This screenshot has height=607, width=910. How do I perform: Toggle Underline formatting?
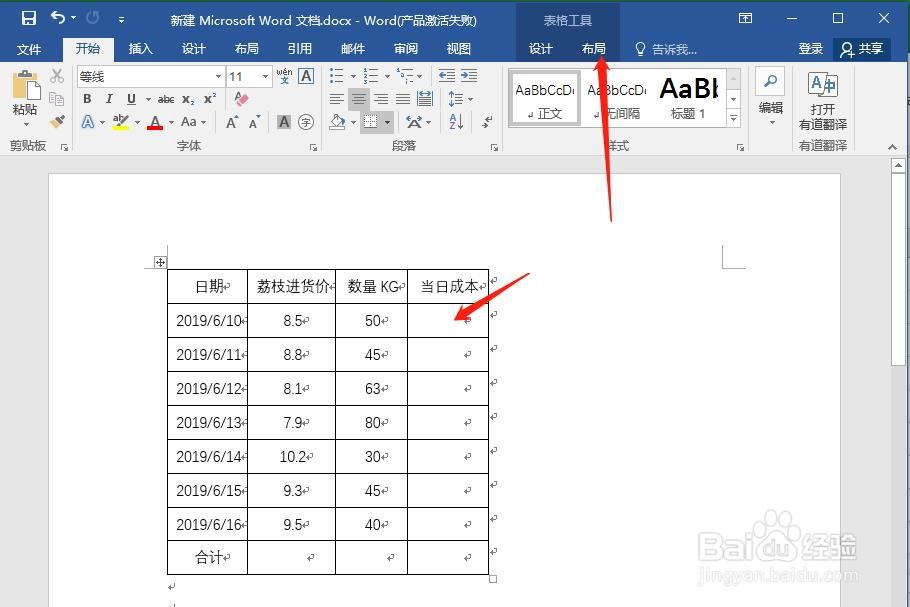(131, 99)
